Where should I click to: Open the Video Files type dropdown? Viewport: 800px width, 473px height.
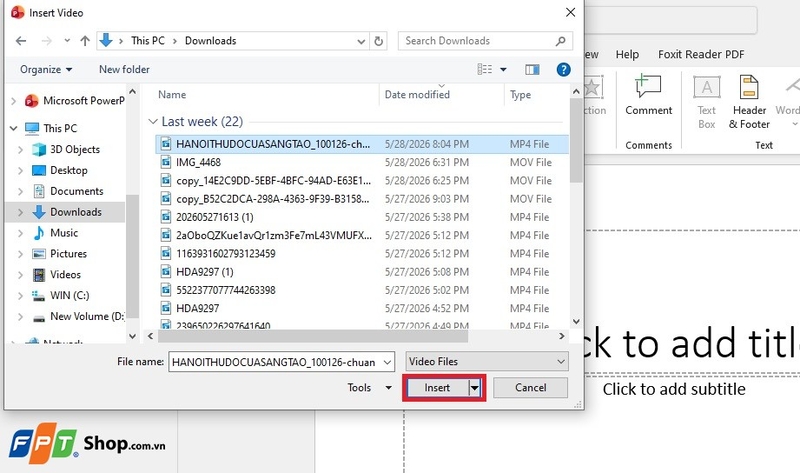tap(487, 362)
